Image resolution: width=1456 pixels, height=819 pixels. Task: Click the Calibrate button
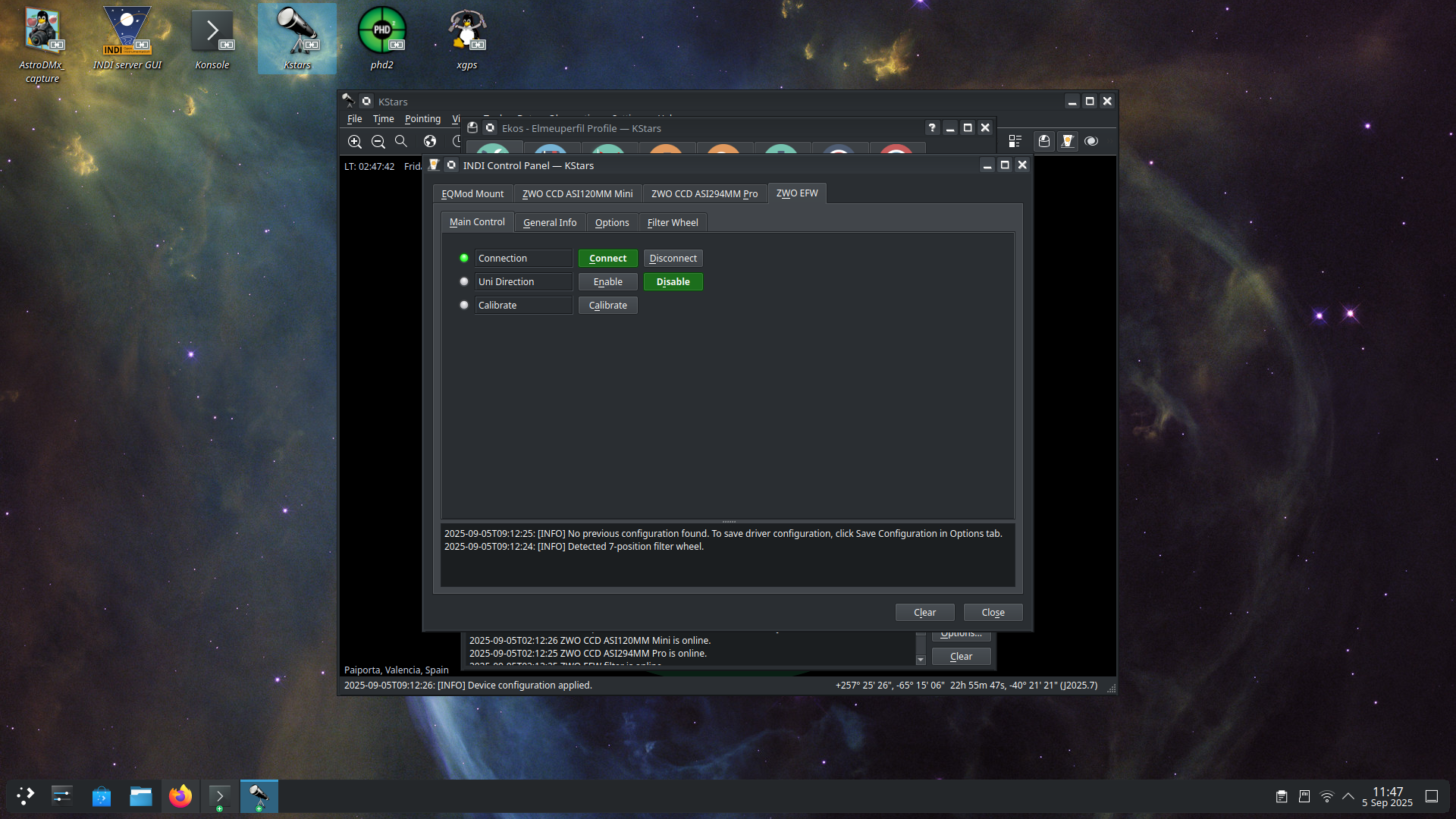608,306
